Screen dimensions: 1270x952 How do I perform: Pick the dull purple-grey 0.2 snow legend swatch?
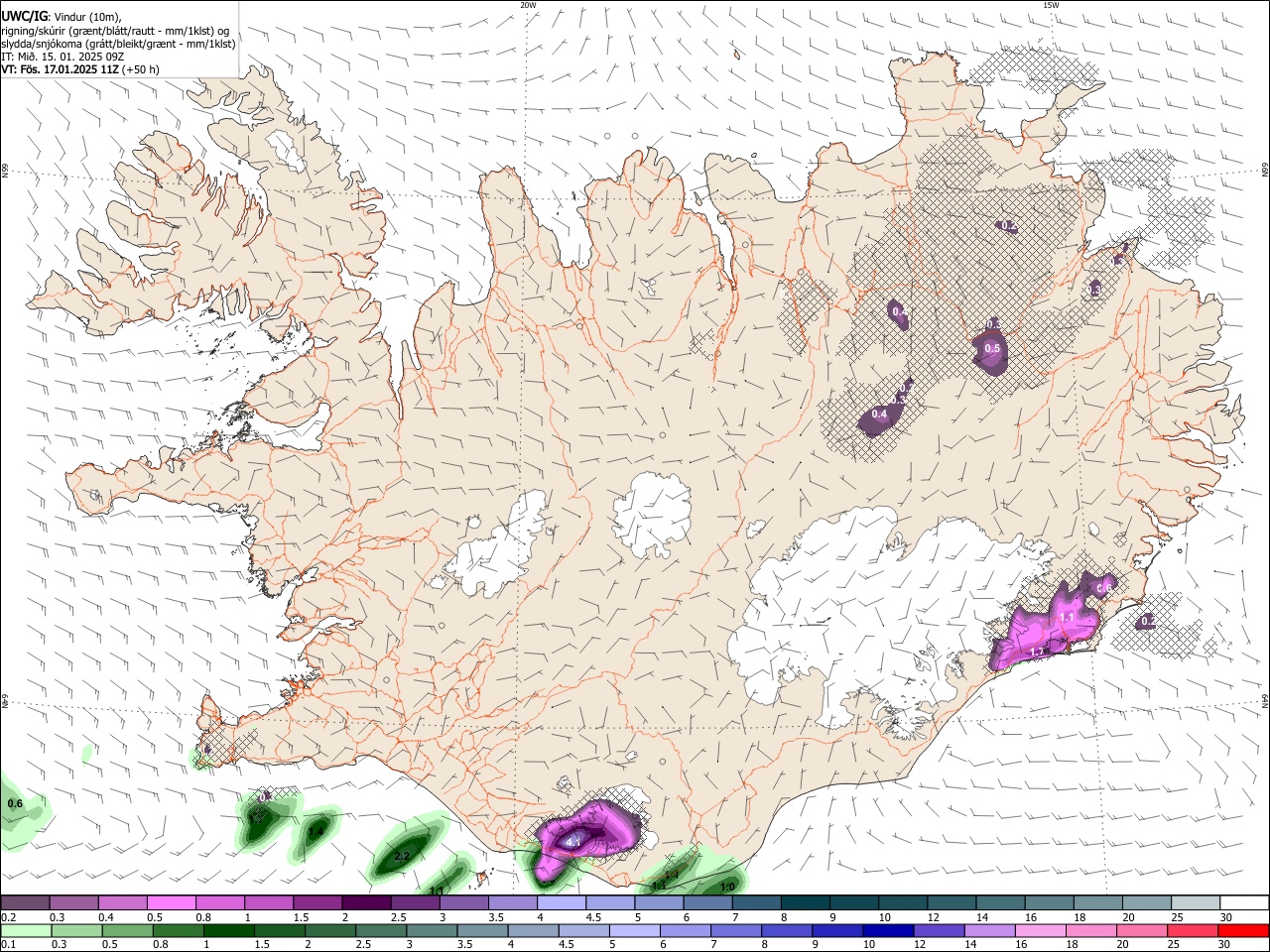pyautogui.click(x=25, y=902)
